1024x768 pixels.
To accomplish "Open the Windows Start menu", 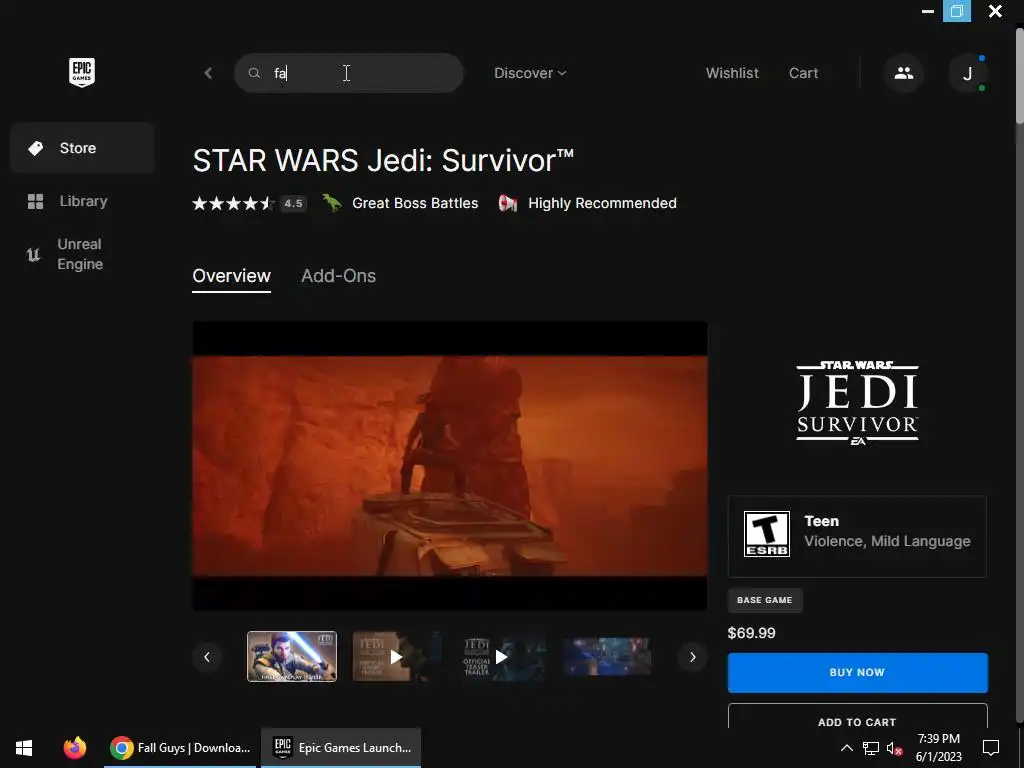I will point(24,748).
